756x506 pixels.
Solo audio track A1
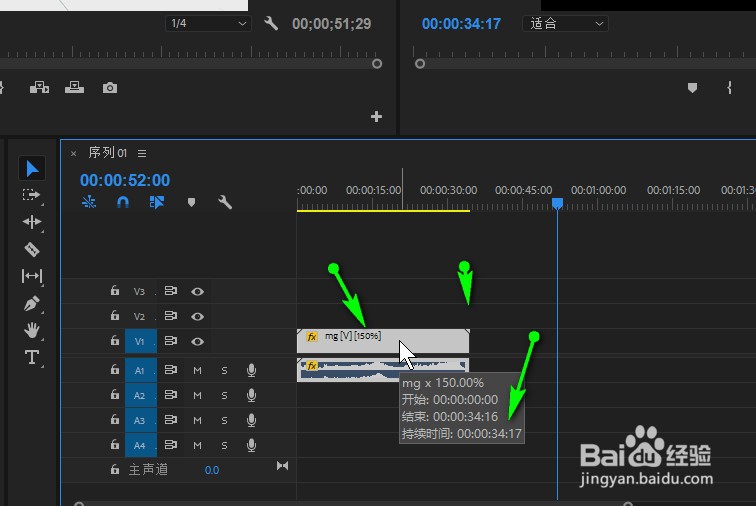[x=224, y=370]
